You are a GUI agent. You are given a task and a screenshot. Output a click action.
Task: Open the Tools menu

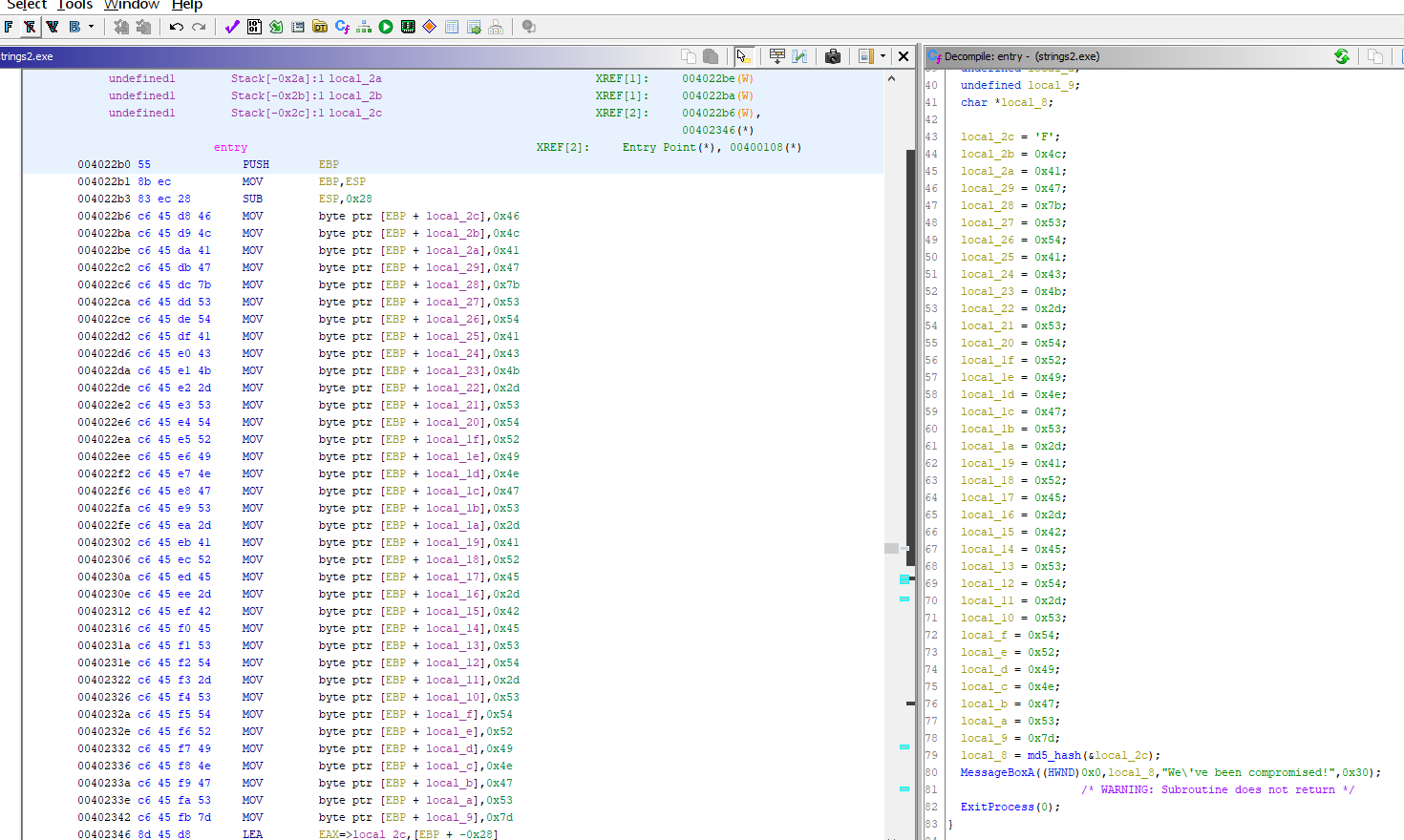coord(75,5)
